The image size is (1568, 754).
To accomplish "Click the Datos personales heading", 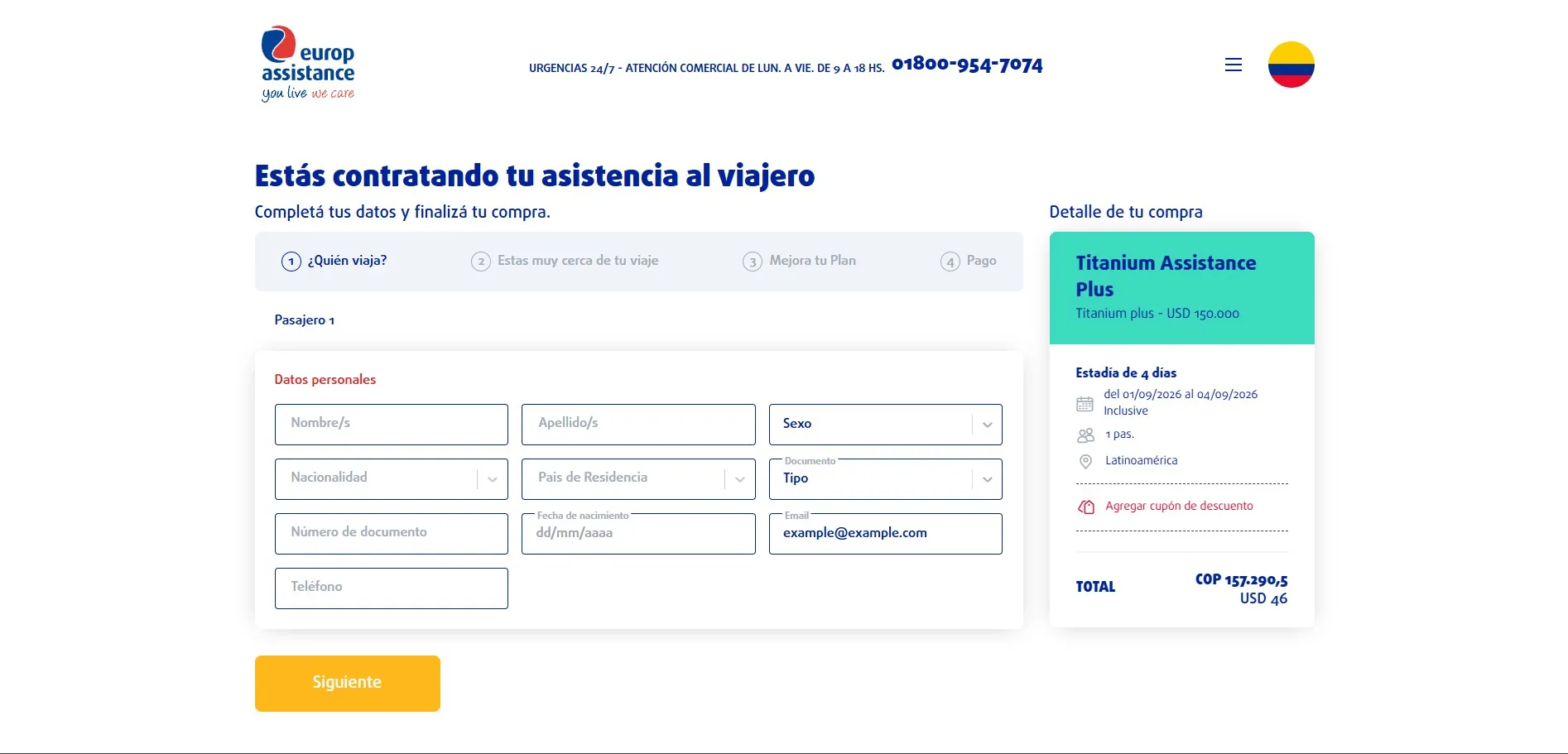I will coord(325,380).
